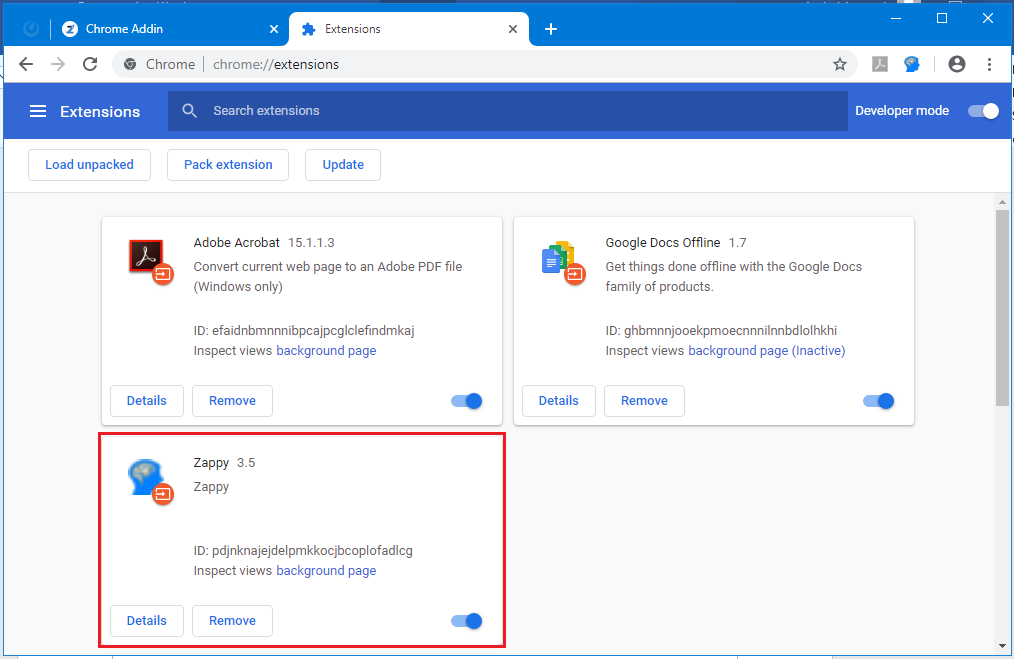Screen dimensions: 1014x659
Task: Bookmark this page with the star icon
Action: [839, 64]
